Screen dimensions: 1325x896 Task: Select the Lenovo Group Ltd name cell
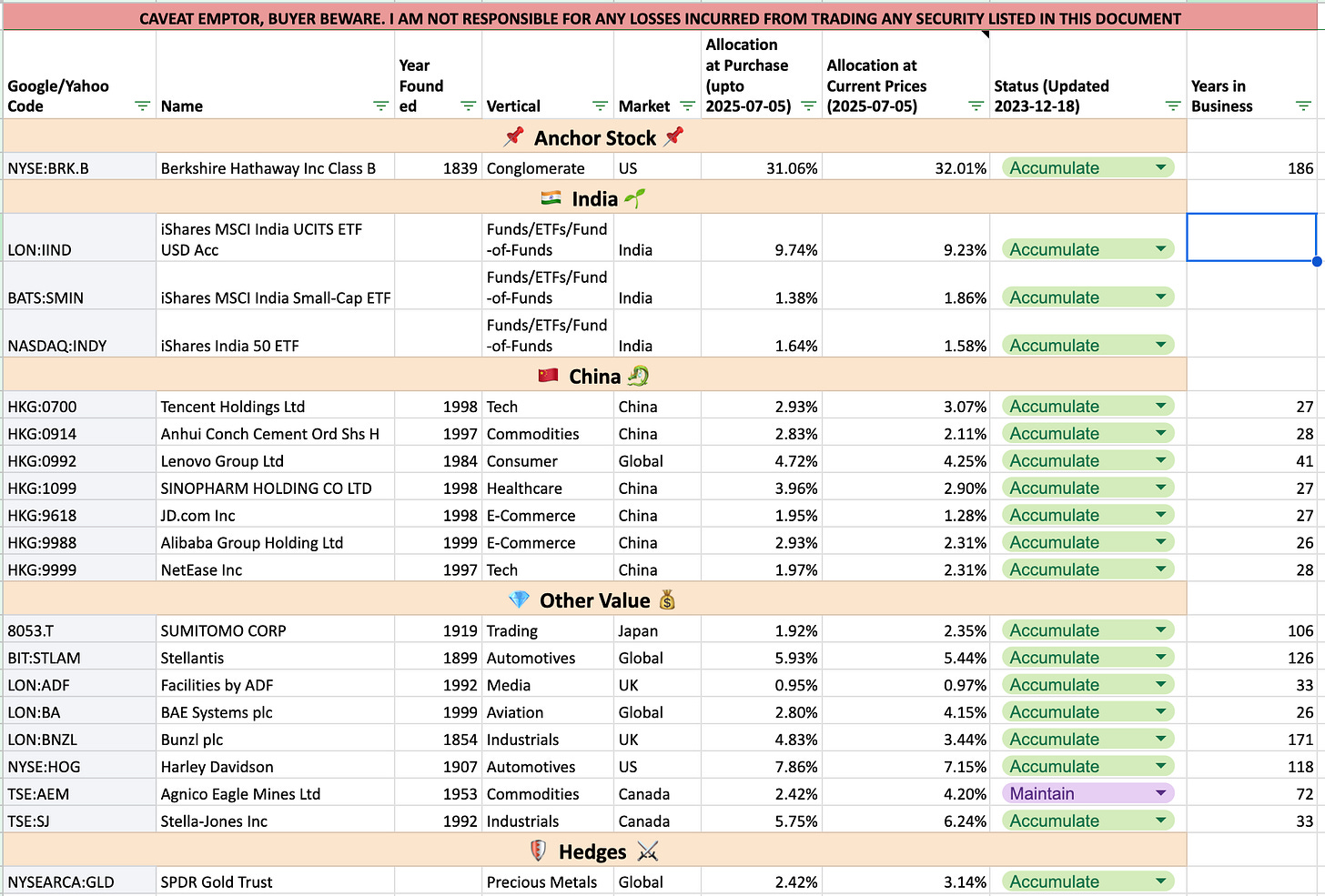click(276, 460)
